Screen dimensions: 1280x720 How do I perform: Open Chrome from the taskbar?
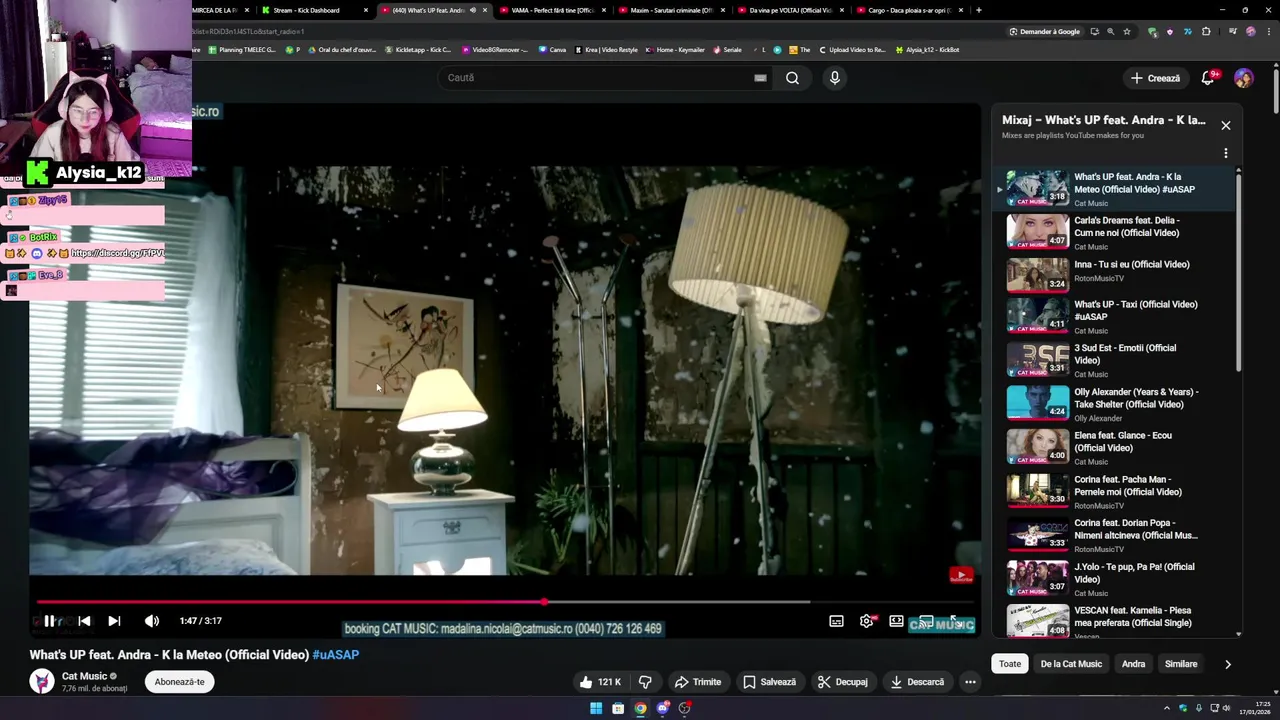coord(640,708)
